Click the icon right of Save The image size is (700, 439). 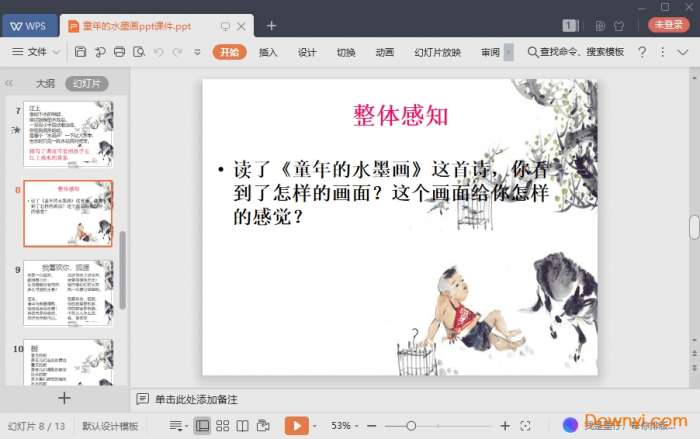100,52
